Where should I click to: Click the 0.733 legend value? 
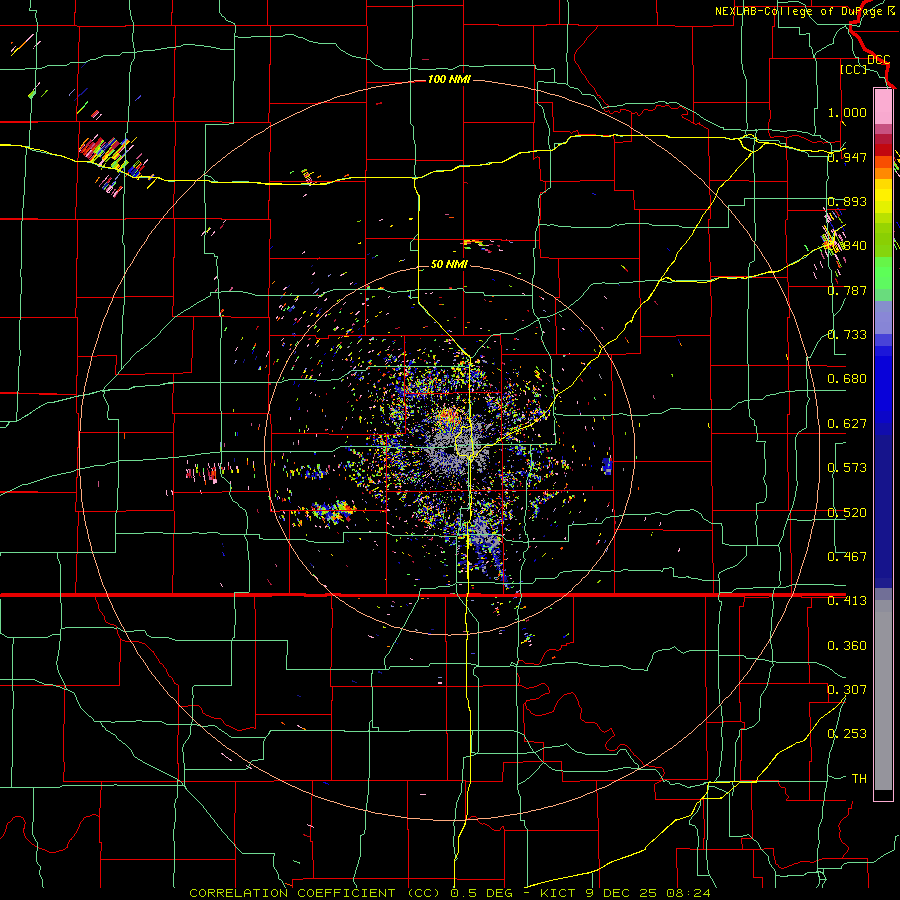[847, 335]
